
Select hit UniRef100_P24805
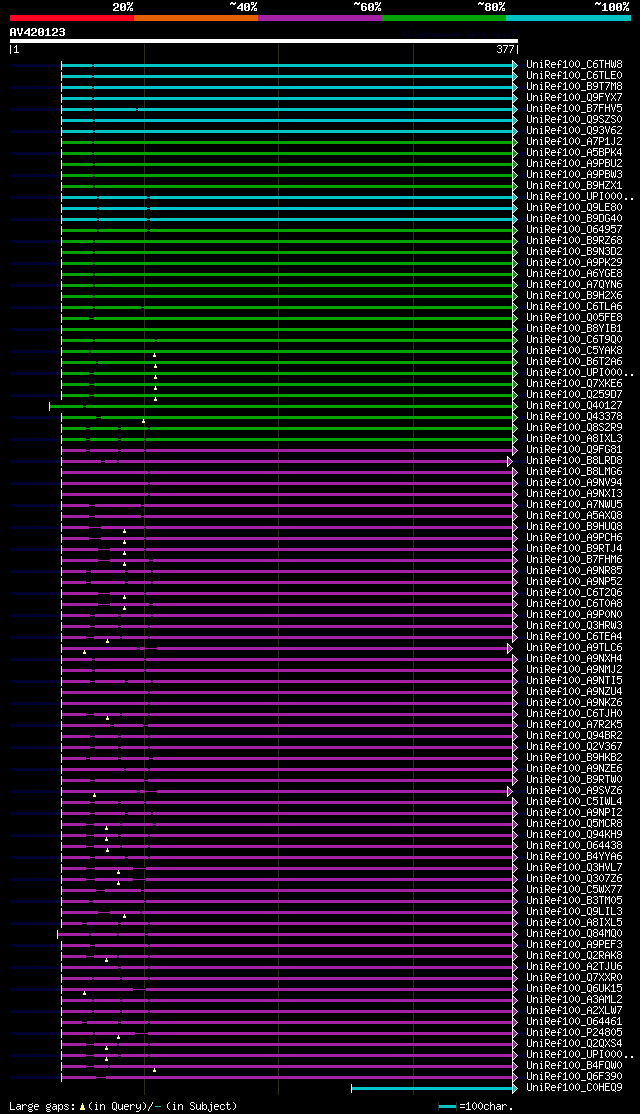[x=575, y=1033]
